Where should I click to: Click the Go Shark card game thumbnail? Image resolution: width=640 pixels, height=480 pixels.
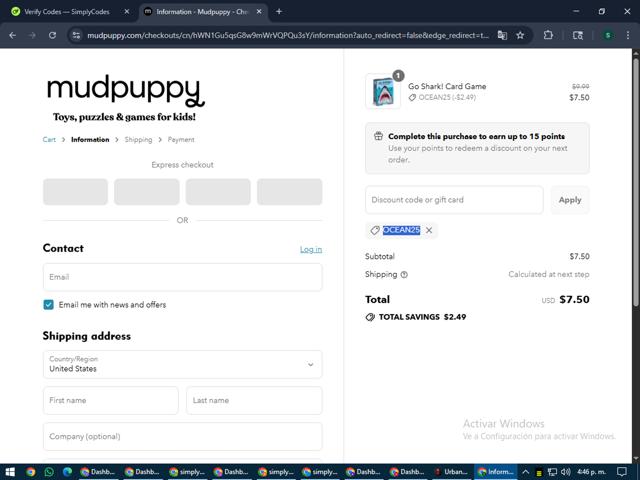point(383,91)
